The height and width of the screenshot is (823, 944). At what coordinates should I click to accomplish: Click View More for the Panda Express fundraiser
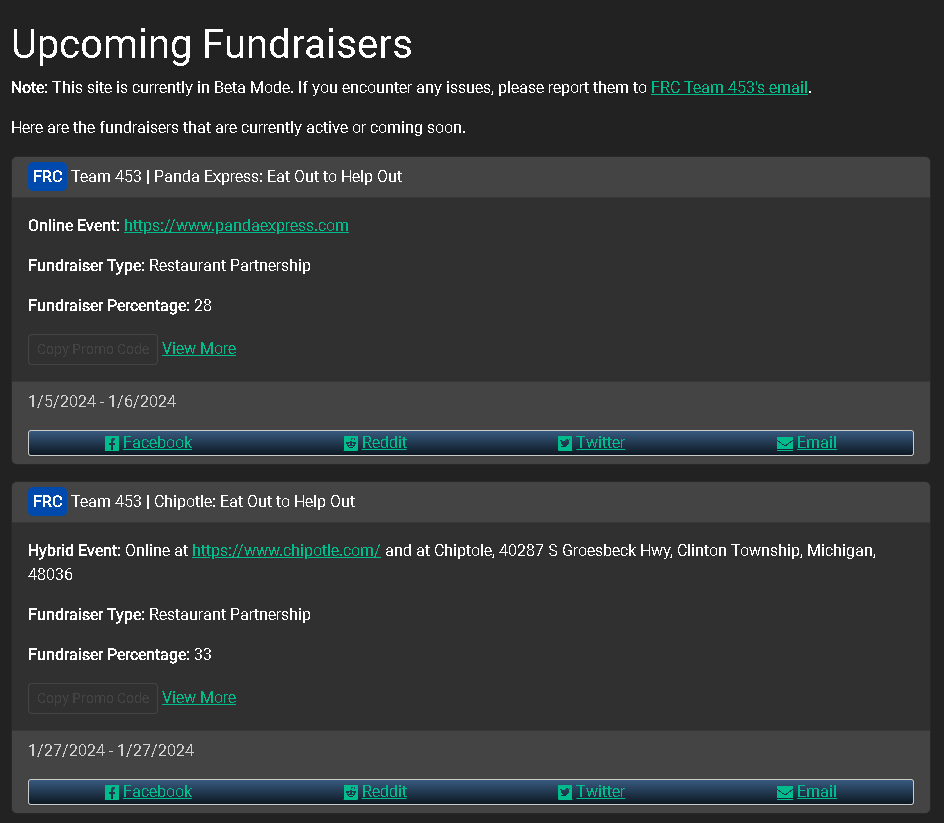tap(199, 349)
